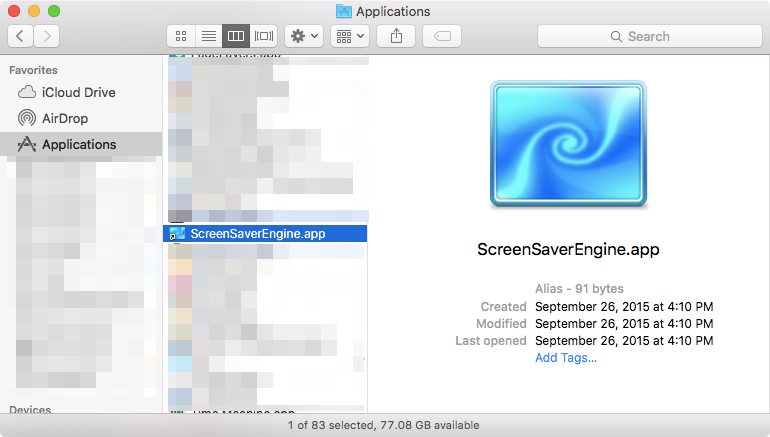Go forward with the forward arrow

[47, 36]
